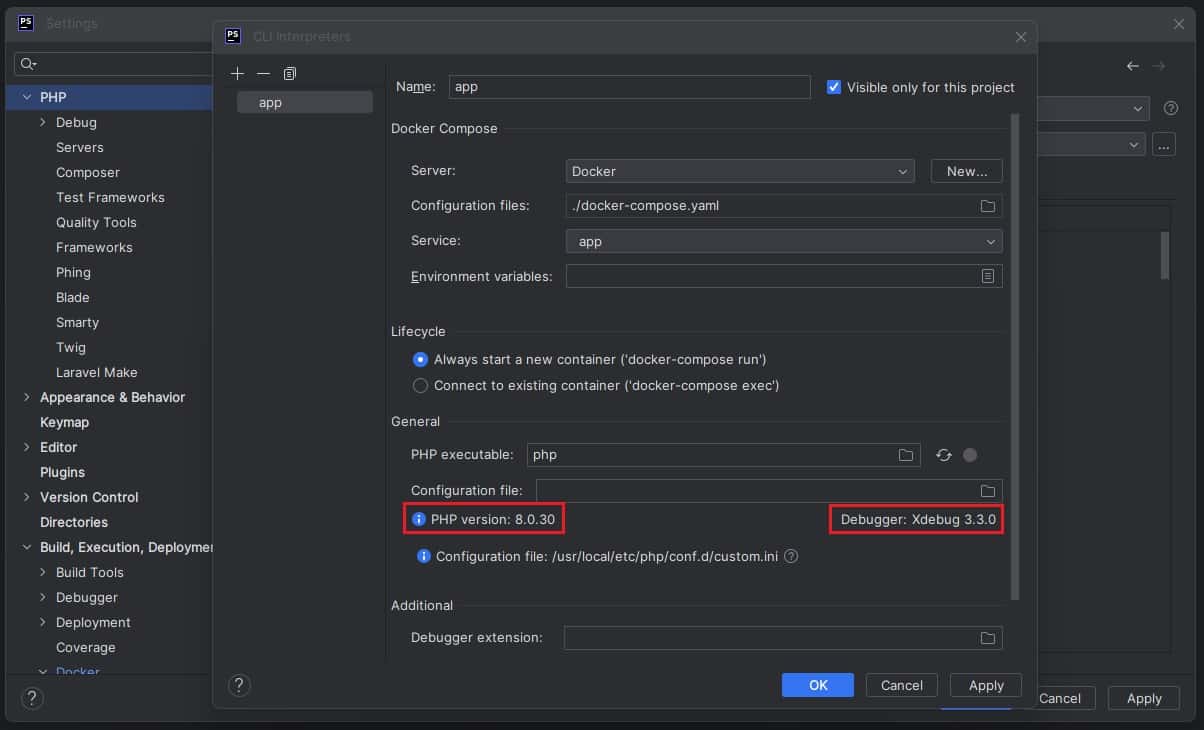Image resolution: width=1204 pixels, height=730 pixels.
Task: Click the Name input field
Action: coord(629,87)
